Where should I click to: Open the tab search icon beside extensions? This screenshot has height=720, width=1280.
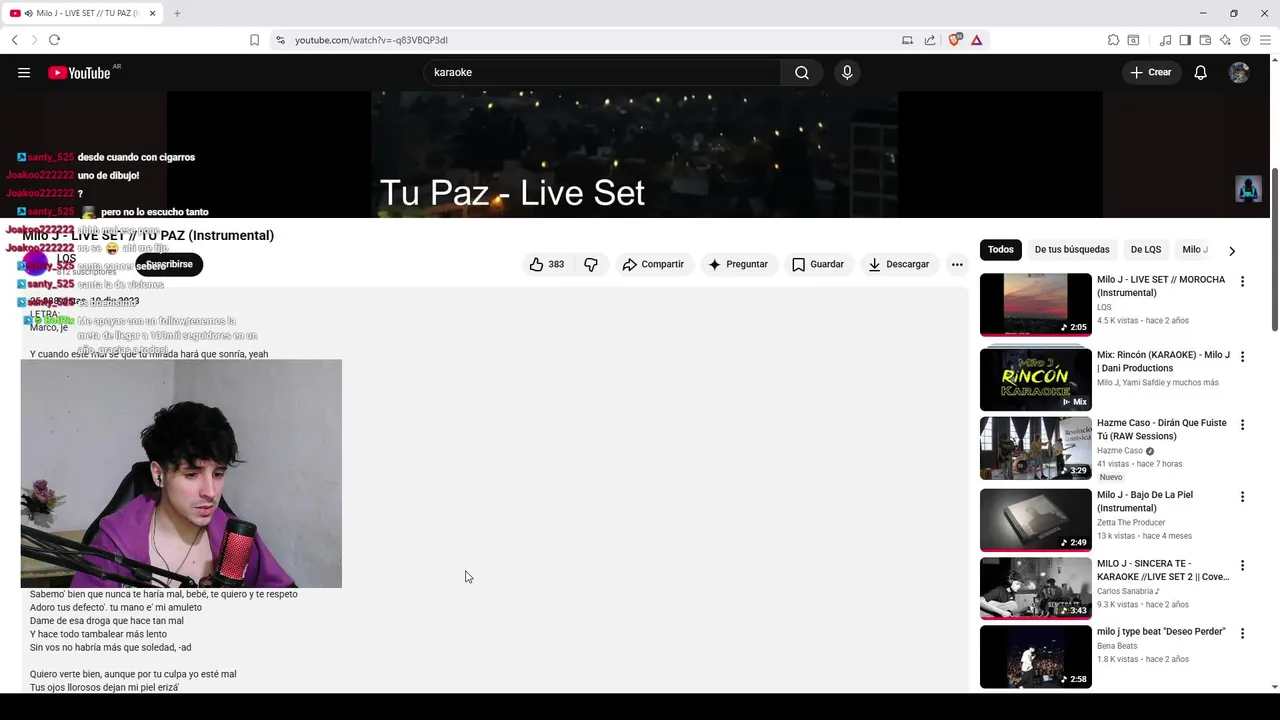click(1133, 40)
